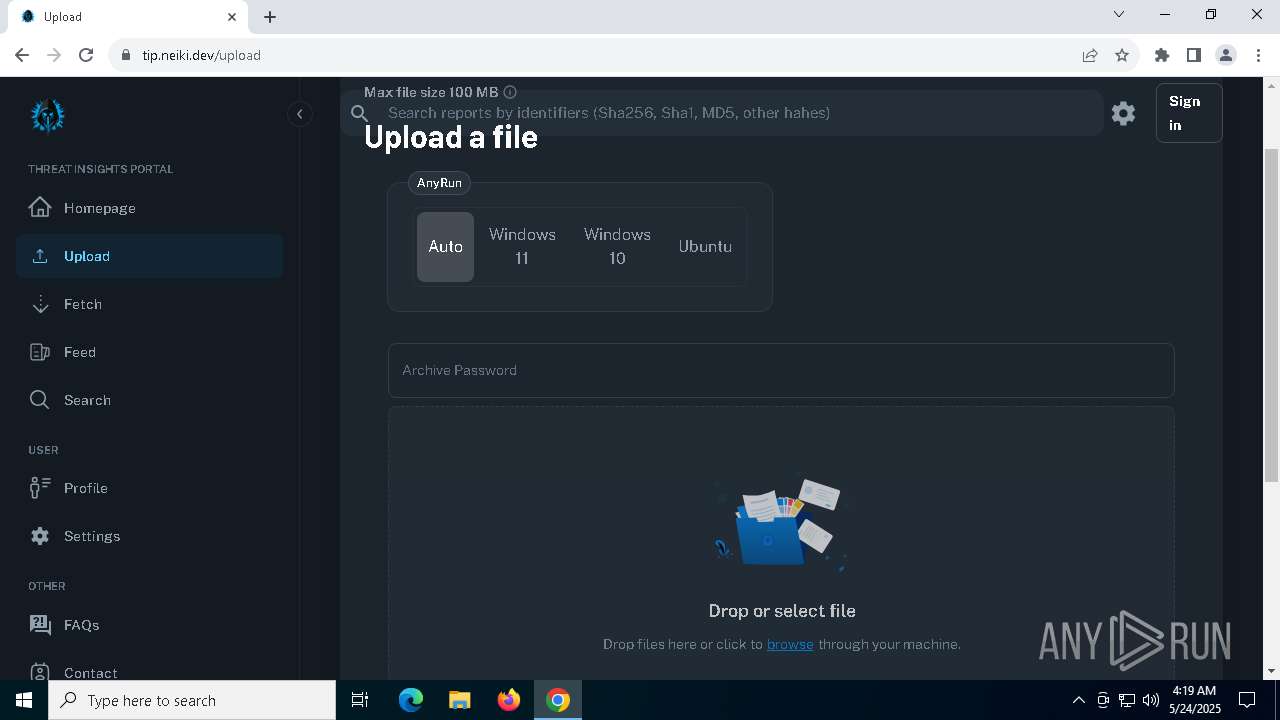The image size is (1280, 720).
Task: Select the Auto environment option
Action: tap(445, 246)
